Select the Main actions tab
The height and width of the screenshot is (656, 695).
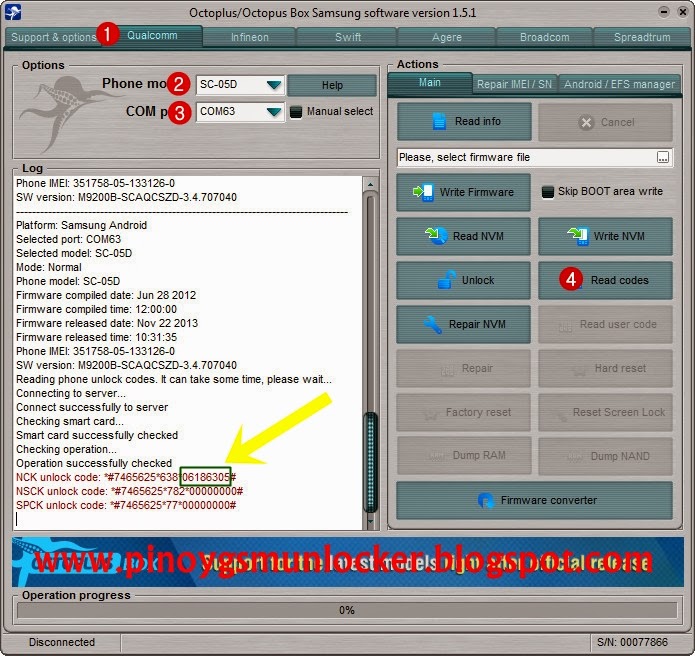pyautogui.click(x=429, y=83)
